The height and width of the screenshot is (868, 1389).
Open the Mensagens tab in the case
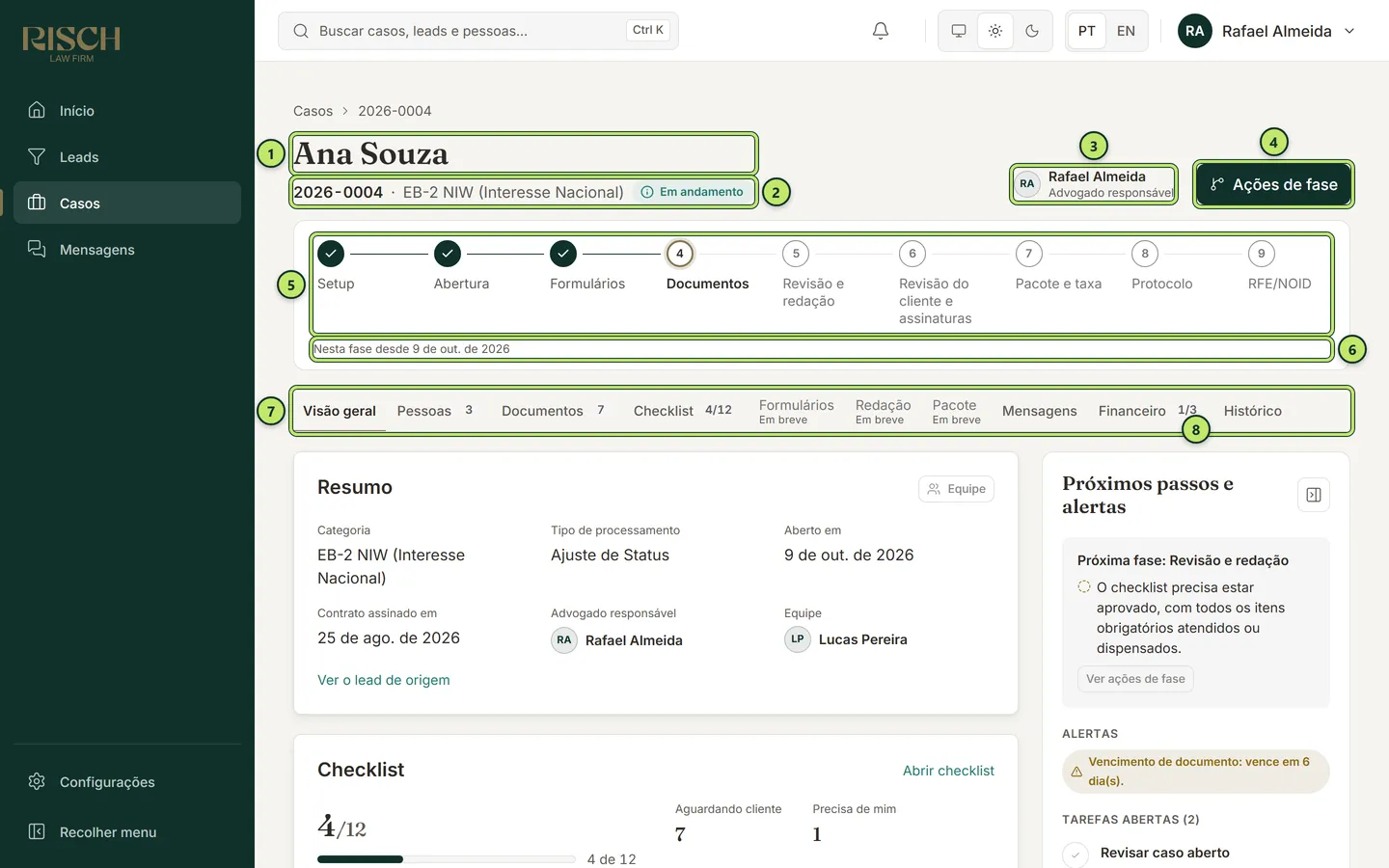pyautogui.click(x=1039, y=411)
